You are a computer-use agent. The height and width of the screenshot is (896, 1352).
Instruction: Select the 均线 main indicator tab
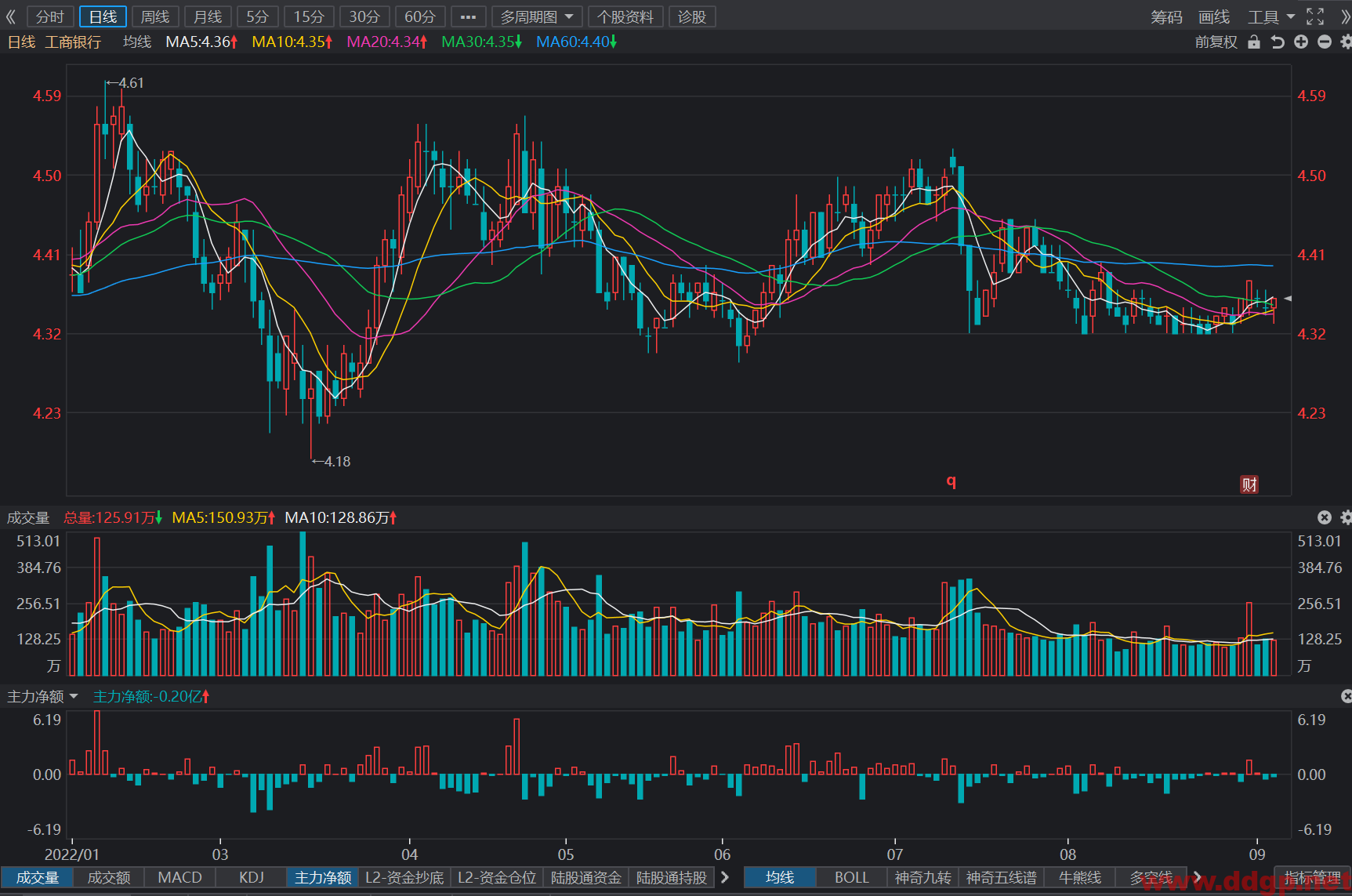(x=780, y=877)
